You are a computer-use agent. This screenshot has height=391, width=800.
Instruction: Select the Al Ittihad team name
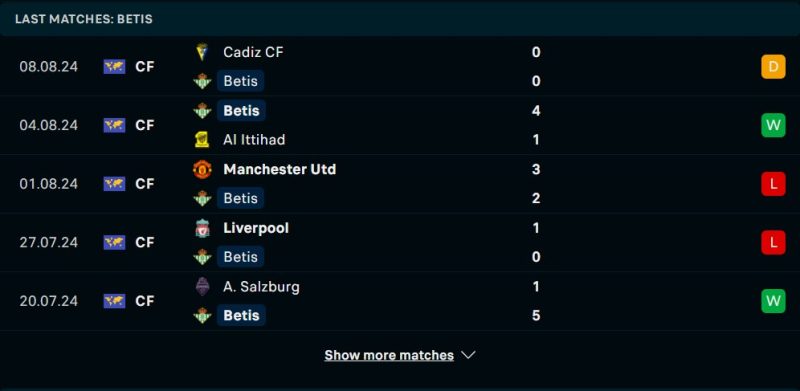(254, 140)
